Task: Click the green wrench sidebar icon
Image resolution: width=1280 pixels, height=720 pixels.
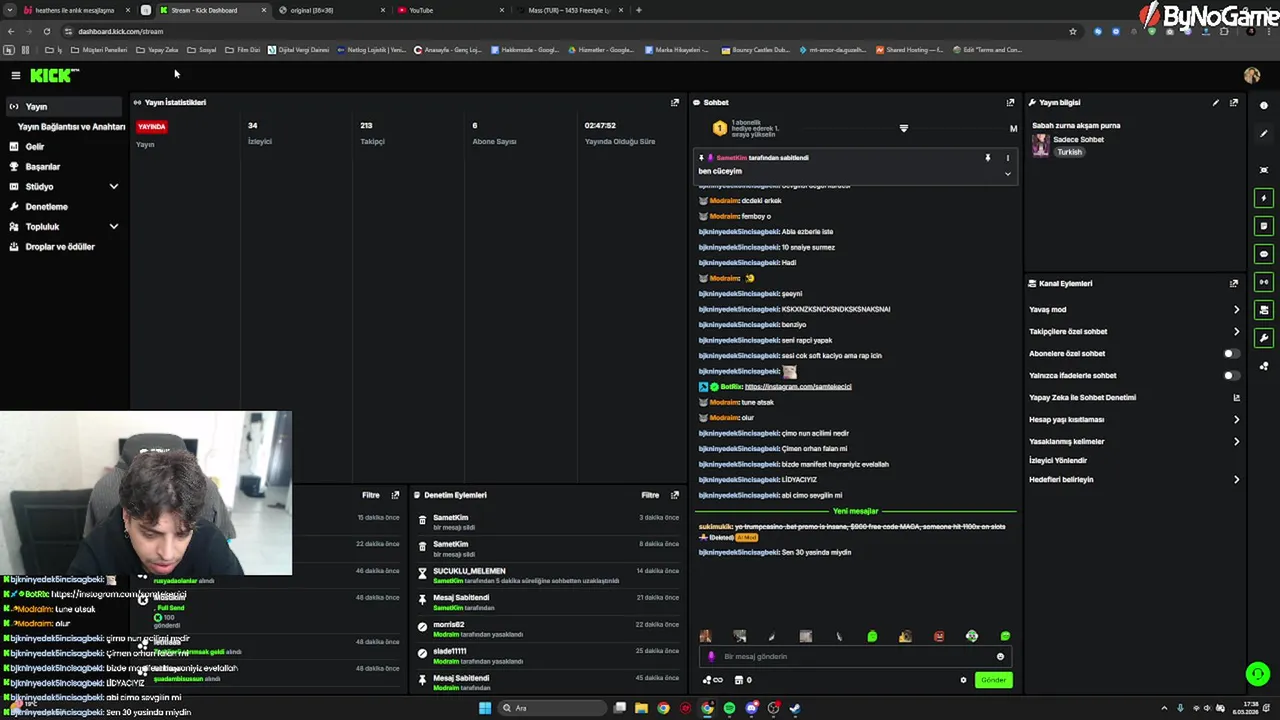Action: 1264,338
